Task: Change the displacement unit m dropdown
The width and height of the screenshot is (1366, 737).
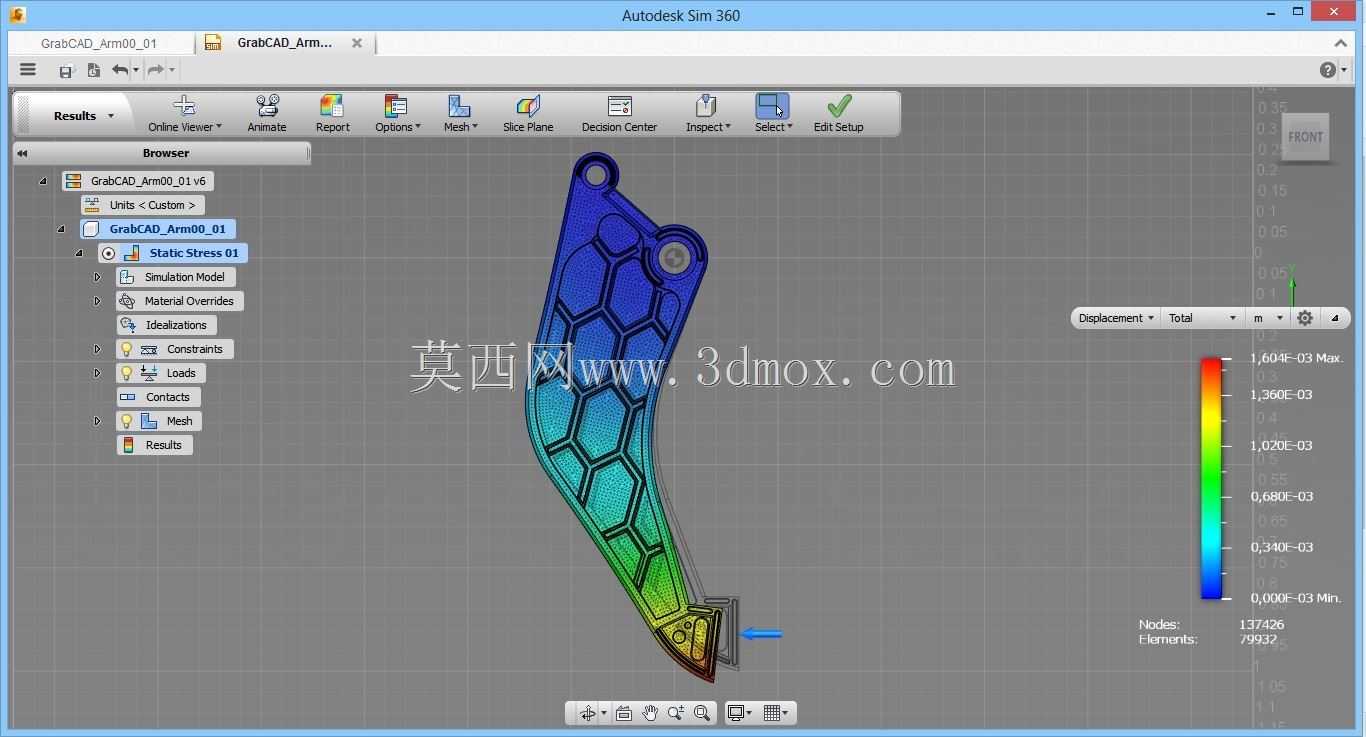Action: pyautogui.click(x=1268, y=318)
